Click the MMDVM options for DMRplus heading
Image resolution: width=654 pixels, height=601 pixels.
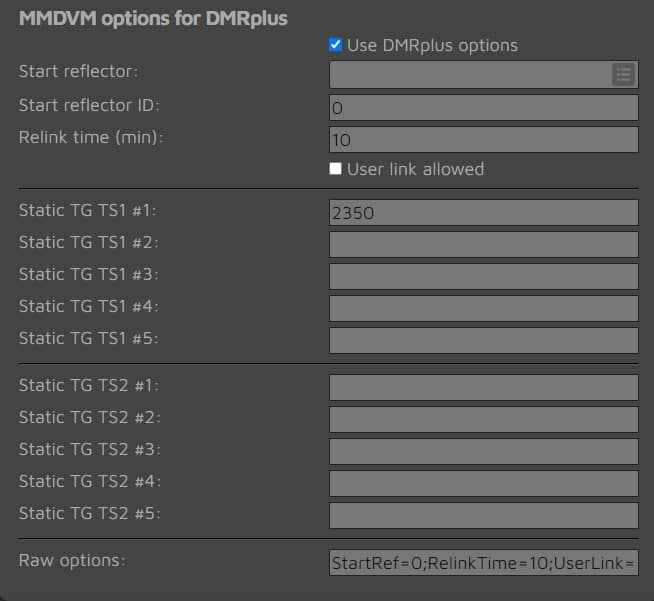[153, 19]
